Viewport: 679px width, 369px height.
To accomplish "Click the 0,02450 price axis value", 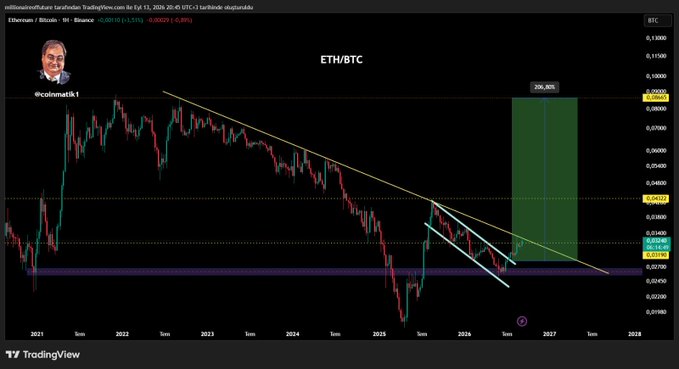I will point(656,281).
